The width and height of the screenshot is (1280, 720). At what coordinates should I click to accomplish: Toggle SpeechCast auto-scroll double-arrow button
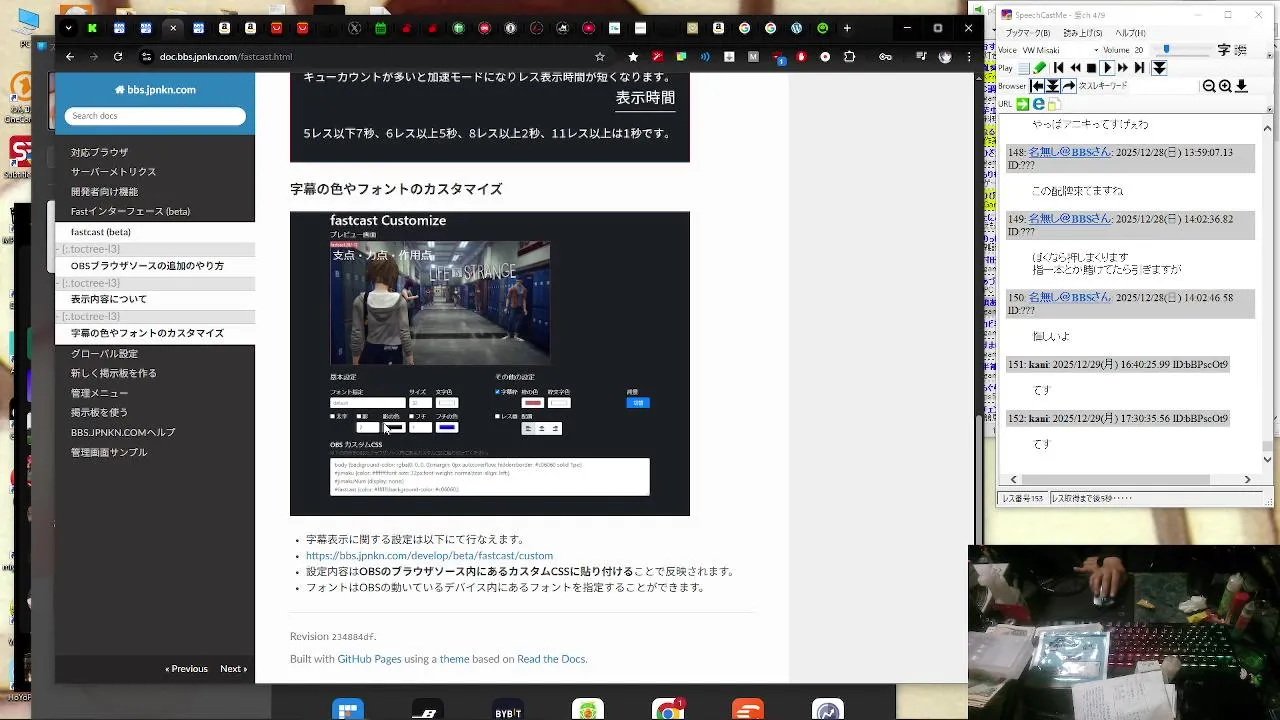1159,68
